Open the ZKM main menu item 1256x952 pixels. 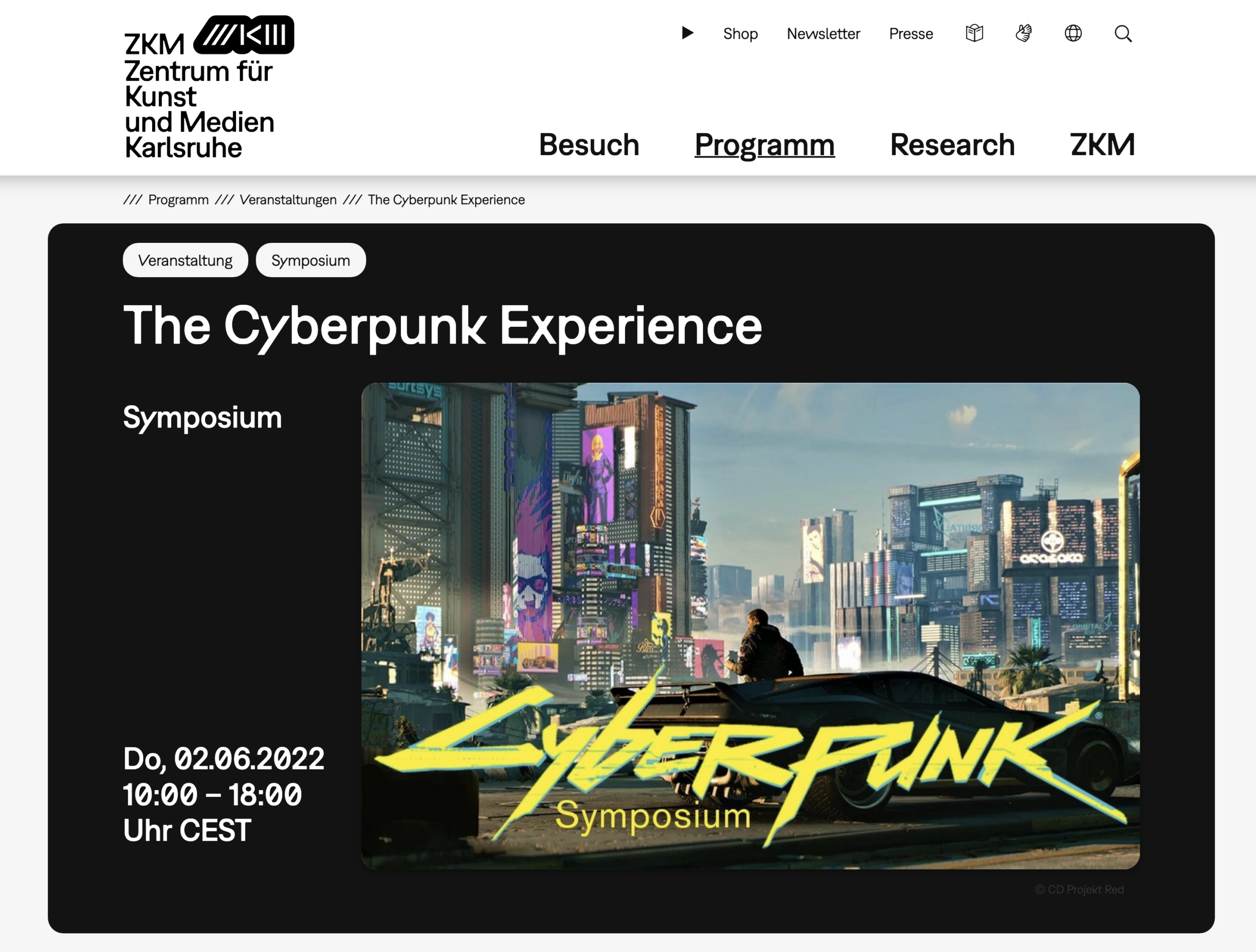(x=1102, y=144)
